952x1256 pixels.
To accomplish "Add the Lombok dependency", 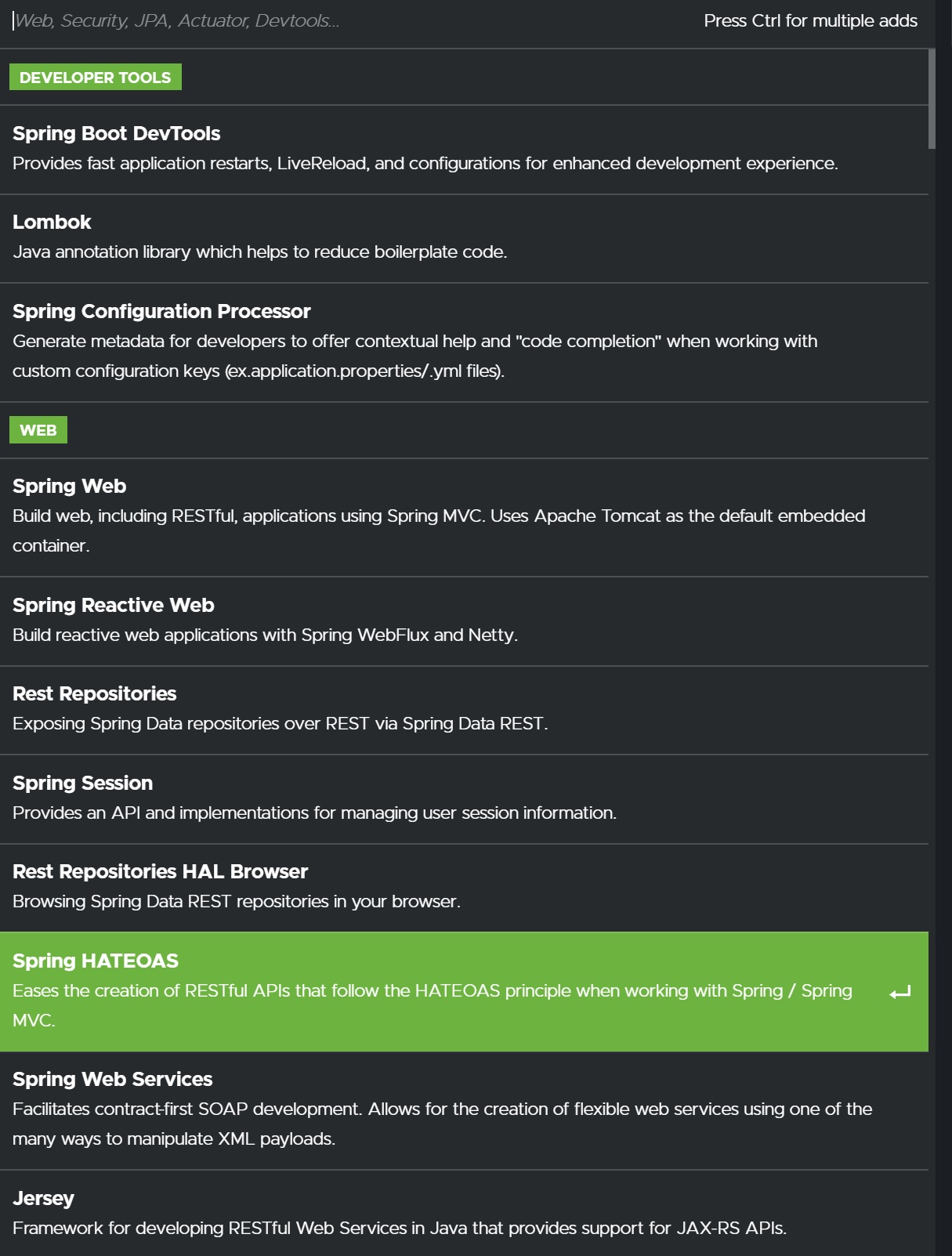I will pos(52,223).
